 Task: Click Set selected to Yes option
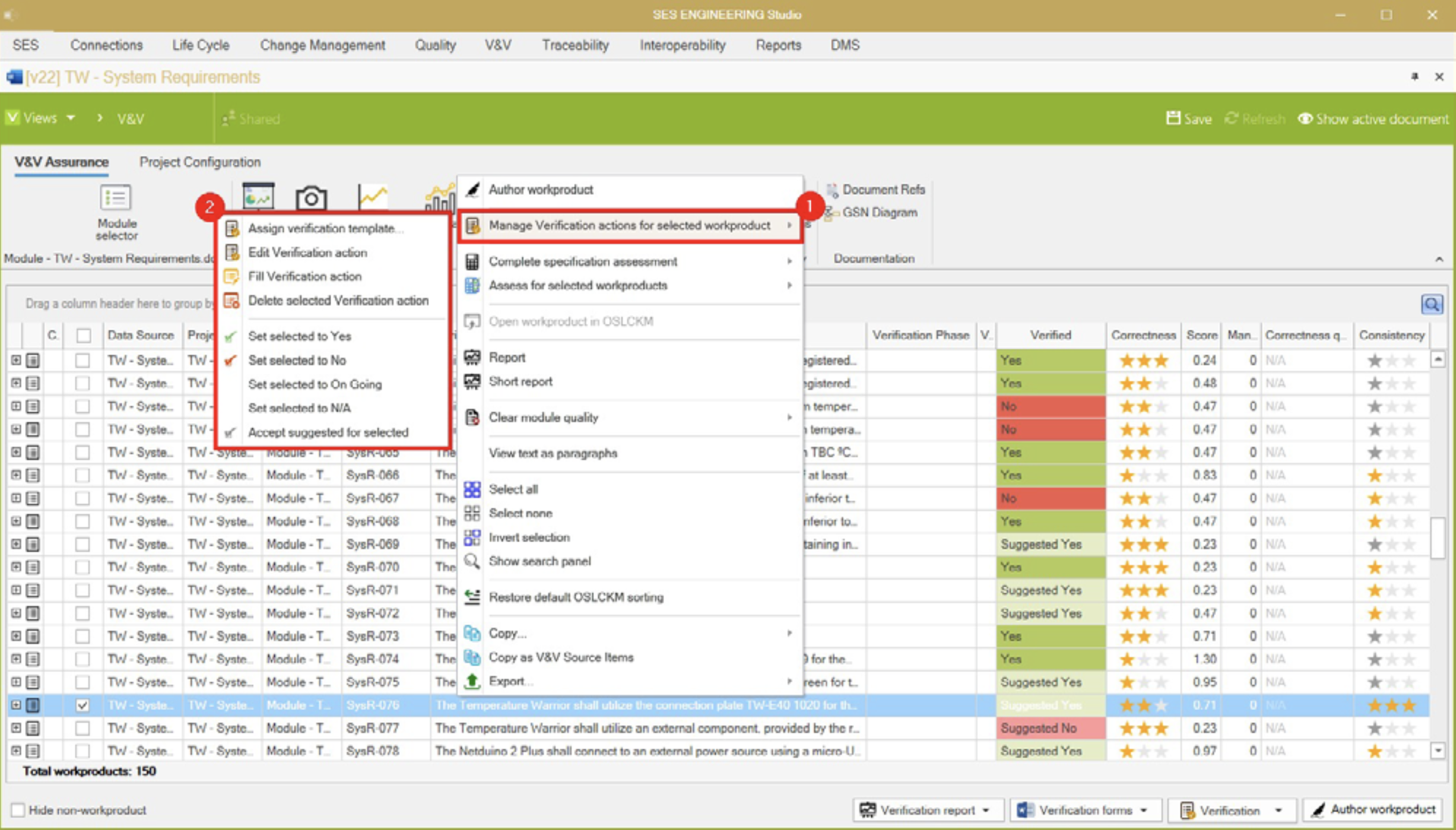(x=299, y=336)
